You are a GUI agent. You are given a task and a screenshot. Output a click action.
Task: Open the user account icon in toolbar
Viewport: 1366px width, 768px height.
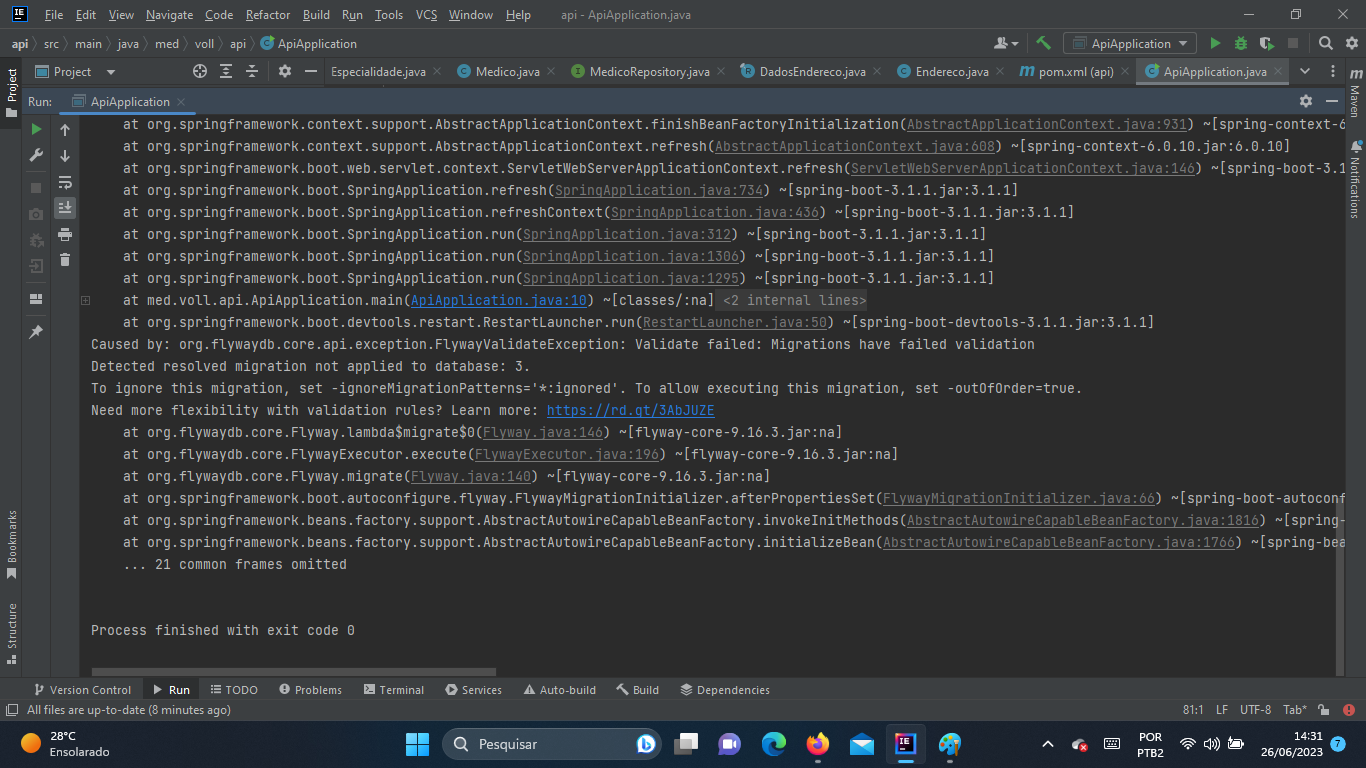pos(1005,43)
